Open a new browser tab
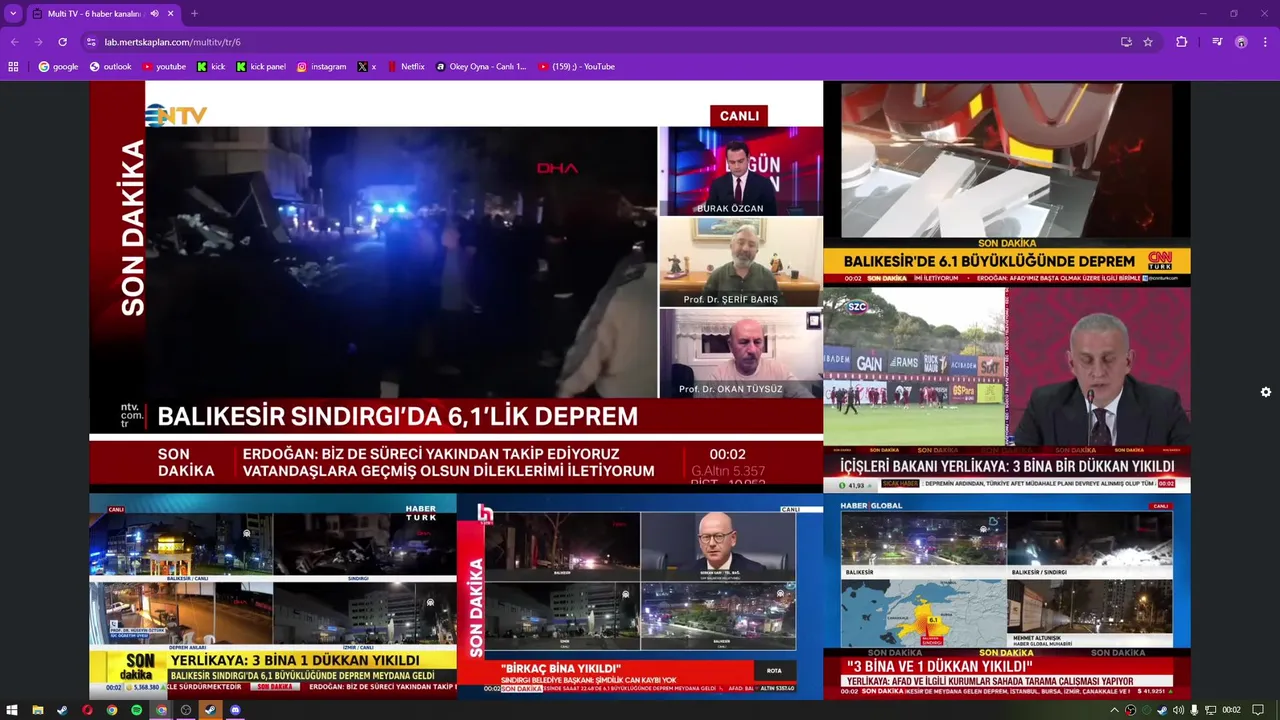 (194, 14)
